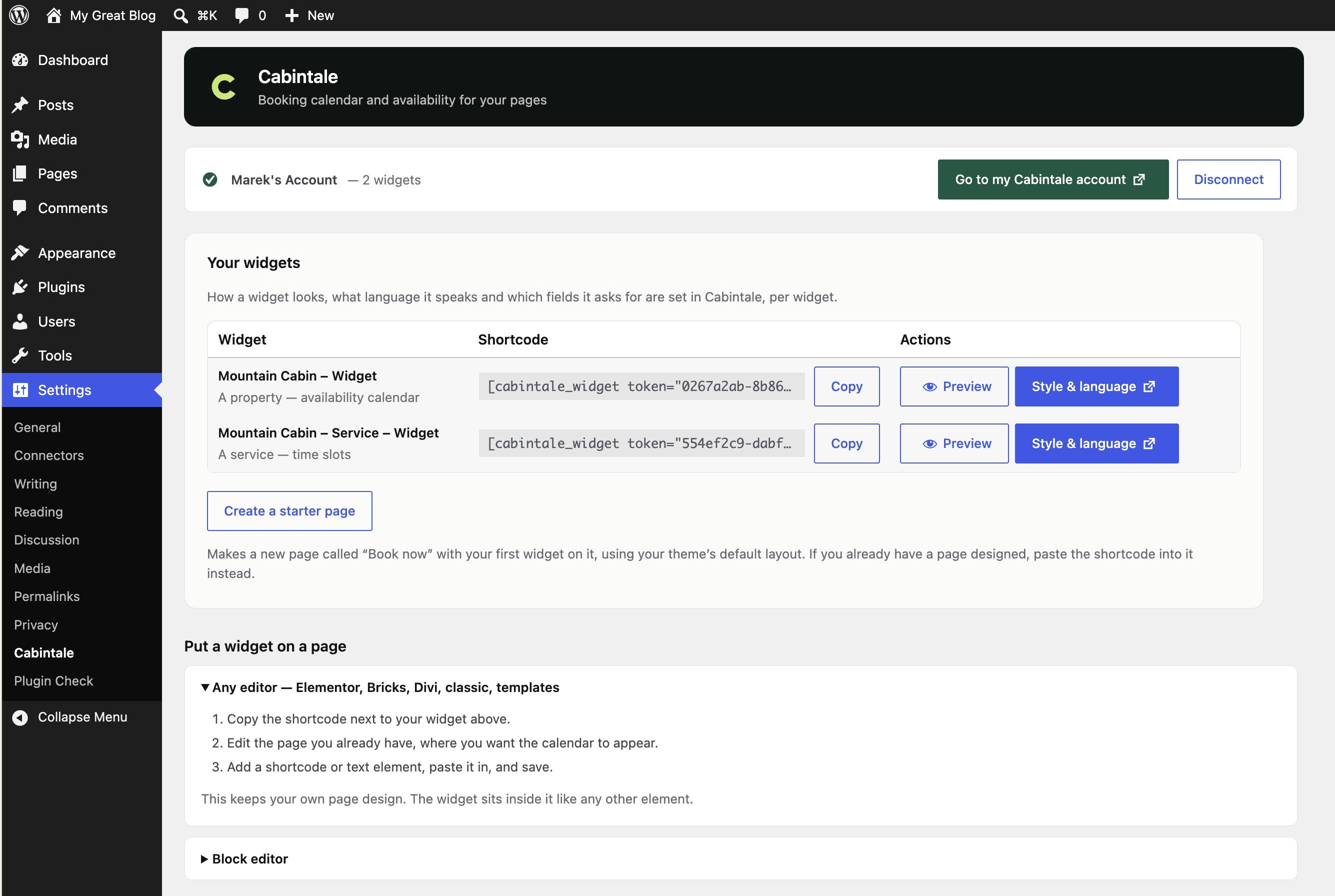Open Plugin Check submenu item
This screenshot has height=896, width=1335.
point(53,681)
